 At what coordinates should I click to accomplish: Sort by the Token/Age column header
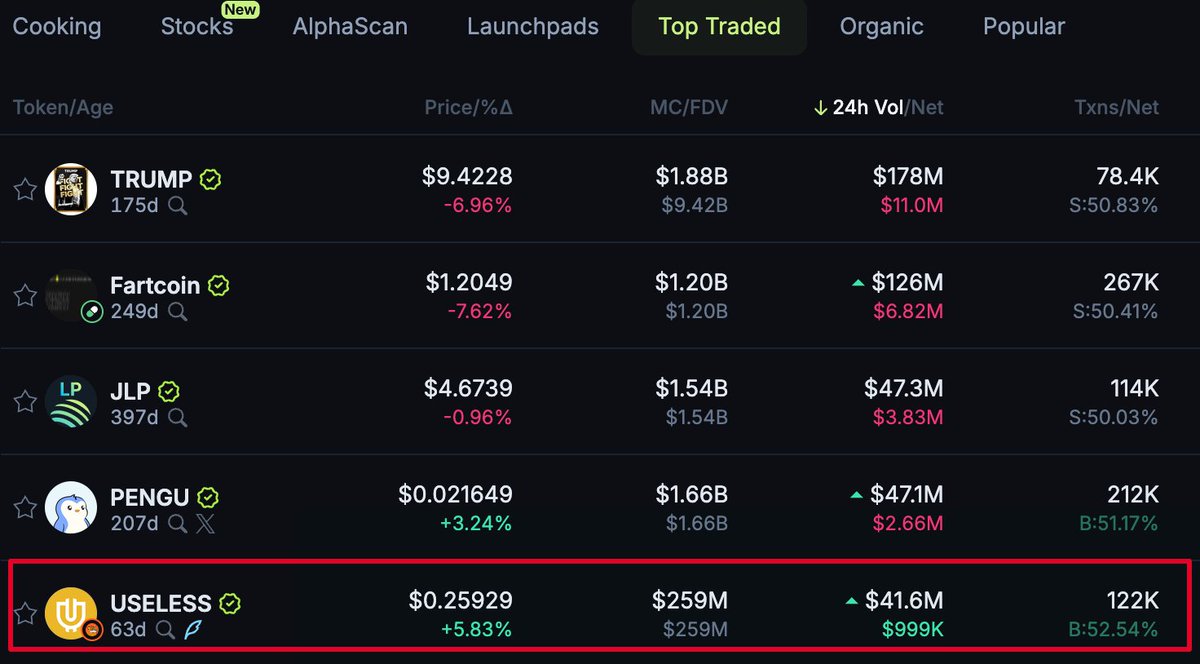click(63, 108)
